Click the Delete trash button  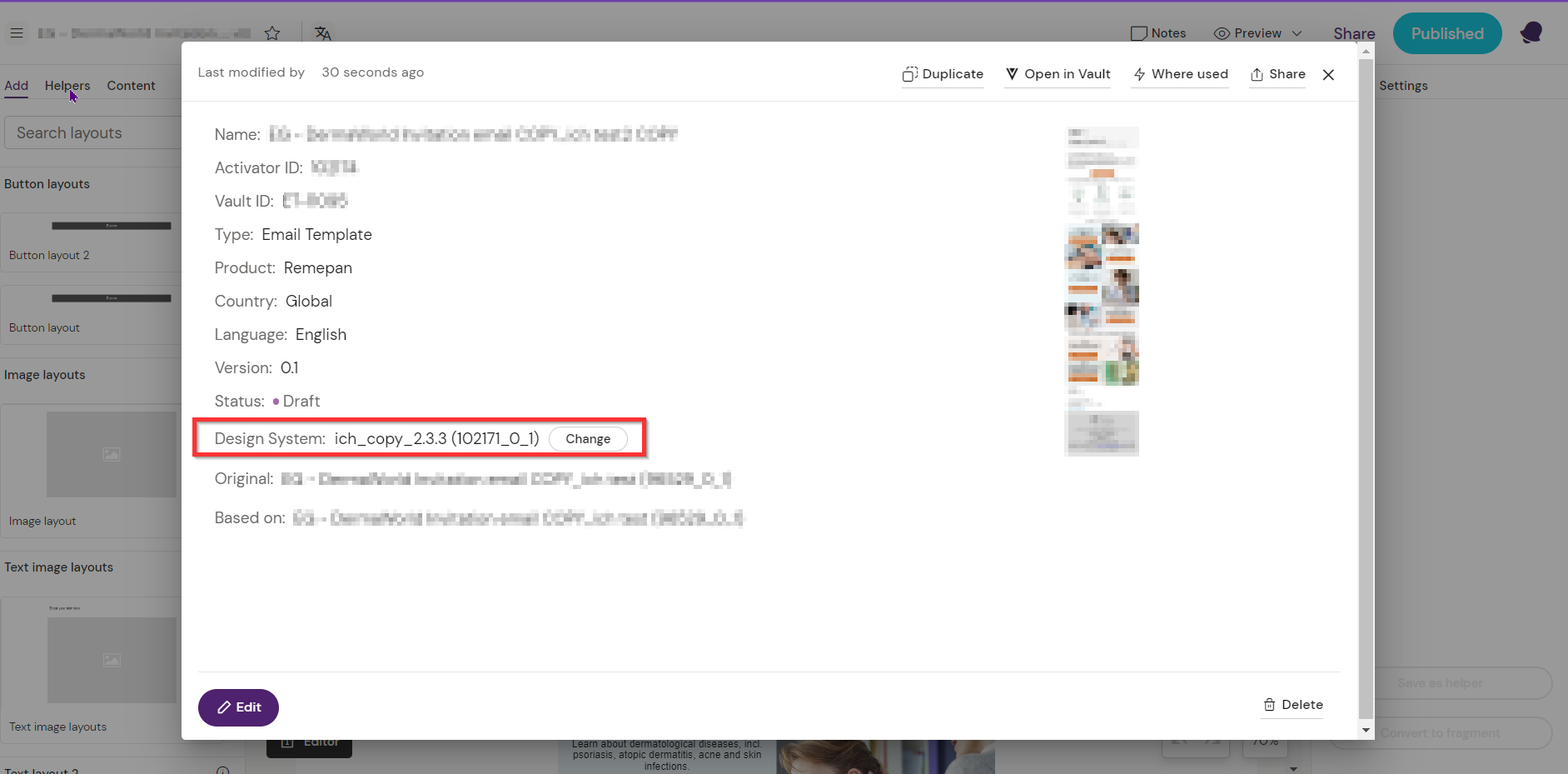tap(1292, 705)
